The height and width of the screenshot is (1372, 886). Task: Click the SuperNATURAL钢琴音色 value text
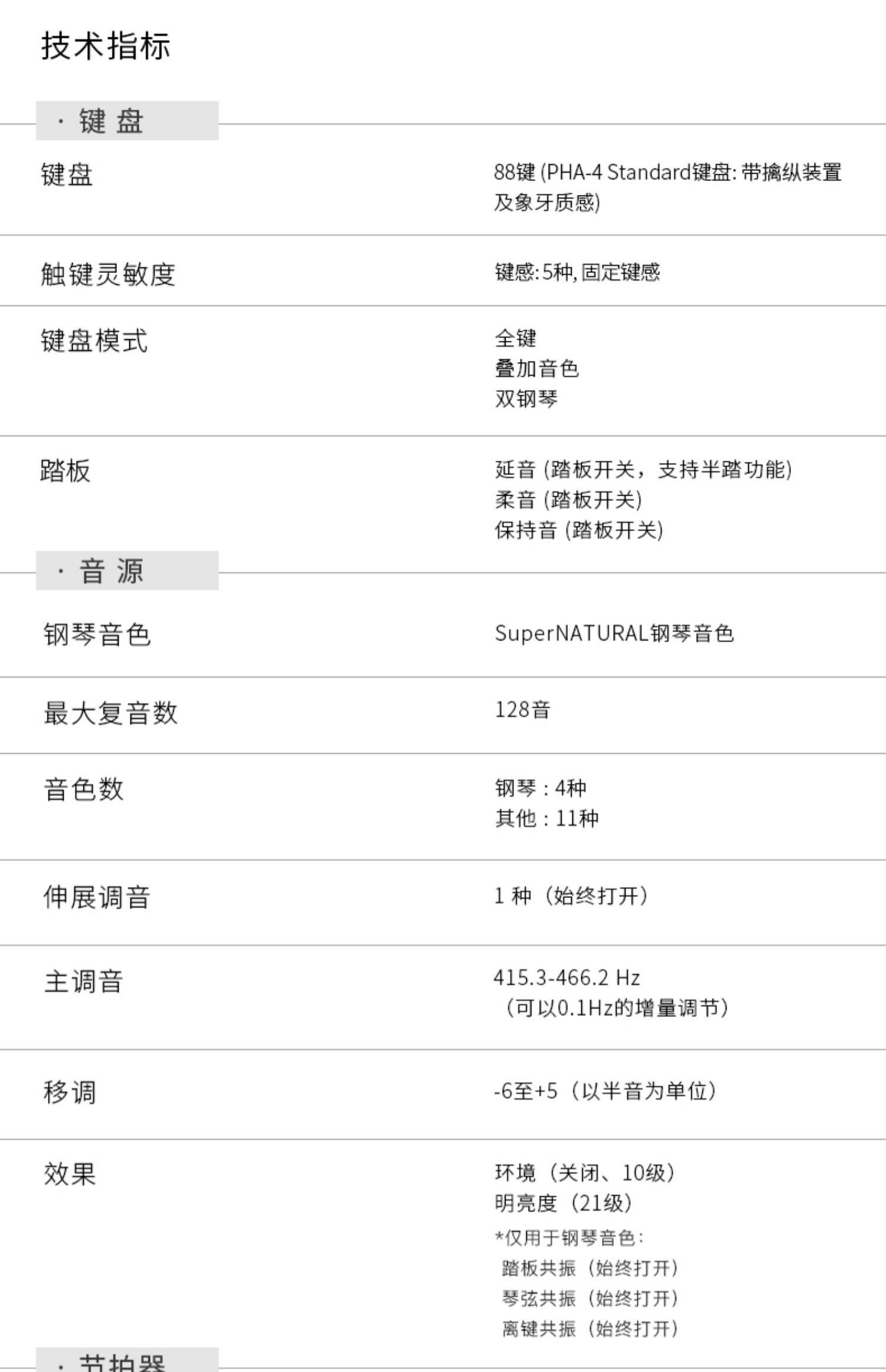(x=614, y=633)
